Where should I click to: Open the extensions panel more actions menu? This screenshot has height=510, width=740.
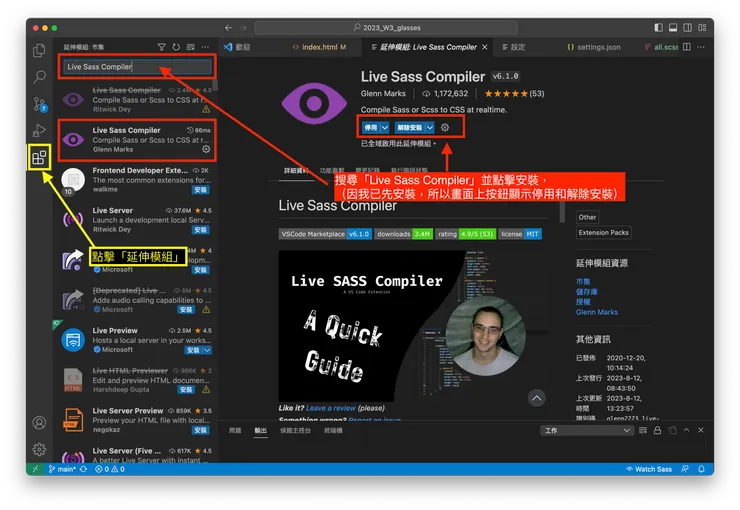[x=205, y=47]
